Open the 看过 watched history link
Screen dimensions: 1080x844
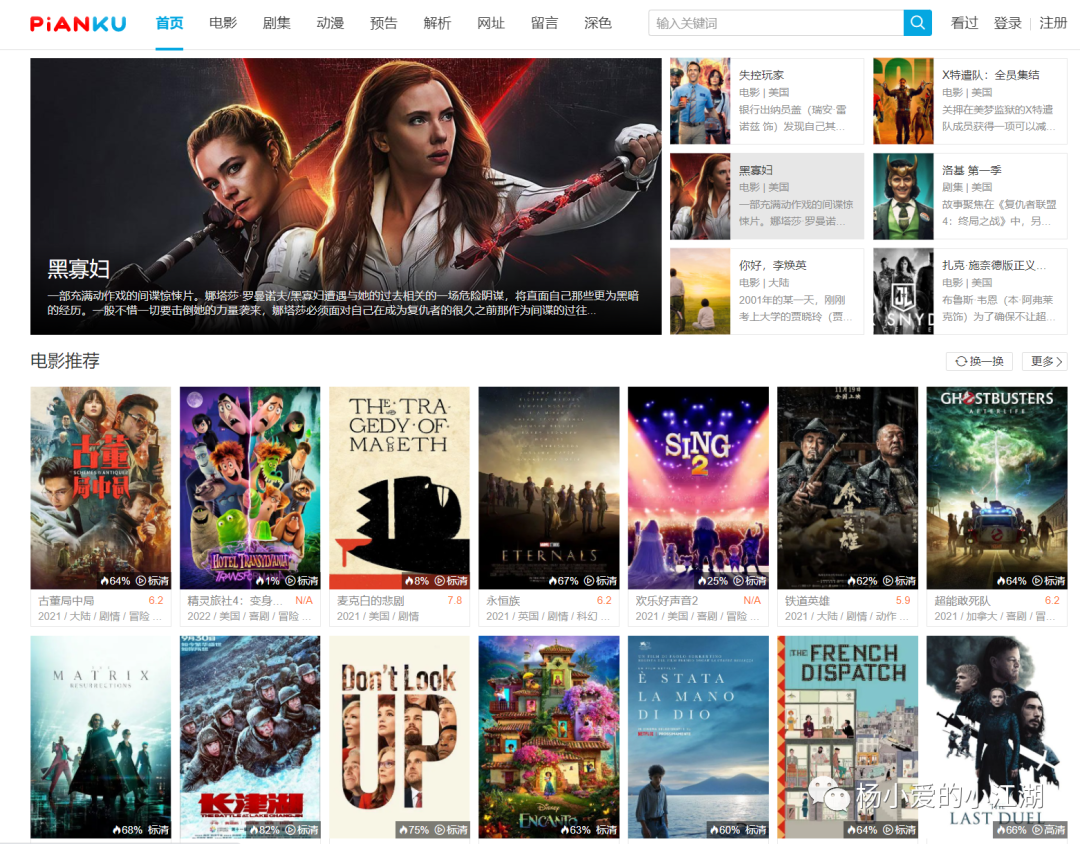point(964,23)
